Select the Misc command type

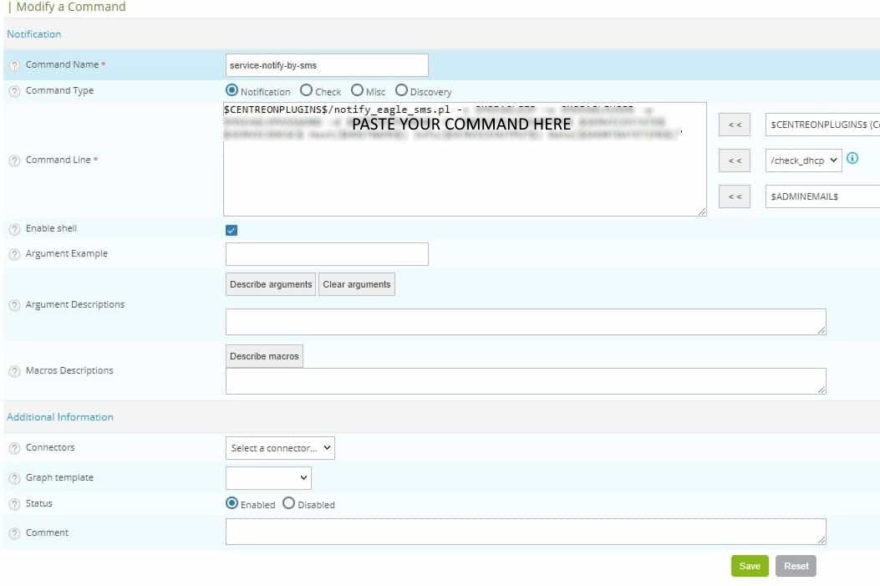coord(357,90)
